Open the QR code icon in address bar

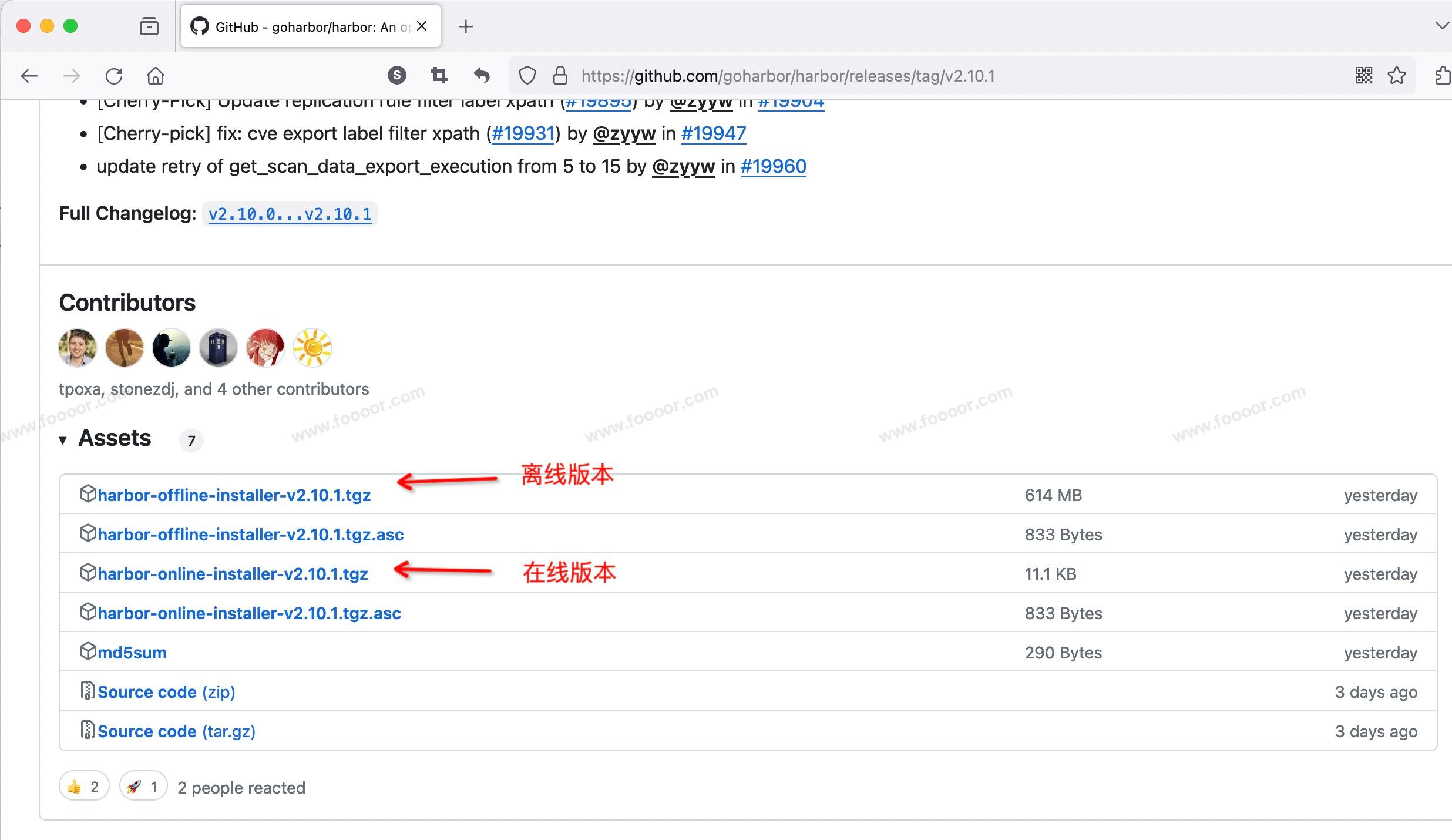pos(1363,76)
